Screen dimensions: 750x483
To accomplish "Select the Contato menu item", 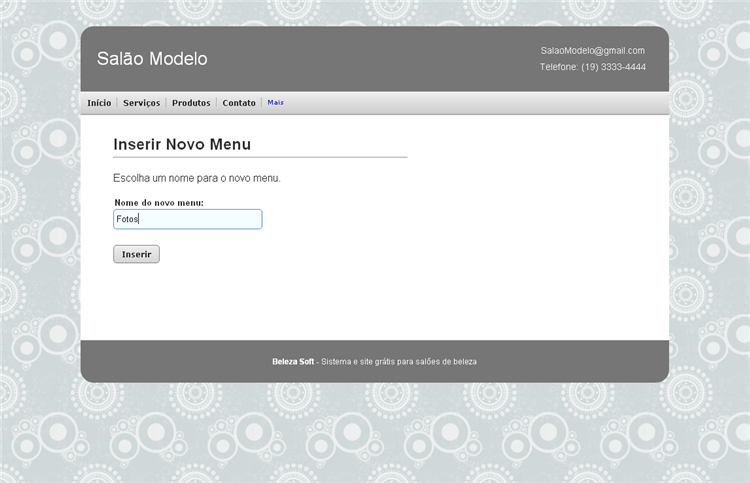I will coord(239,103).
